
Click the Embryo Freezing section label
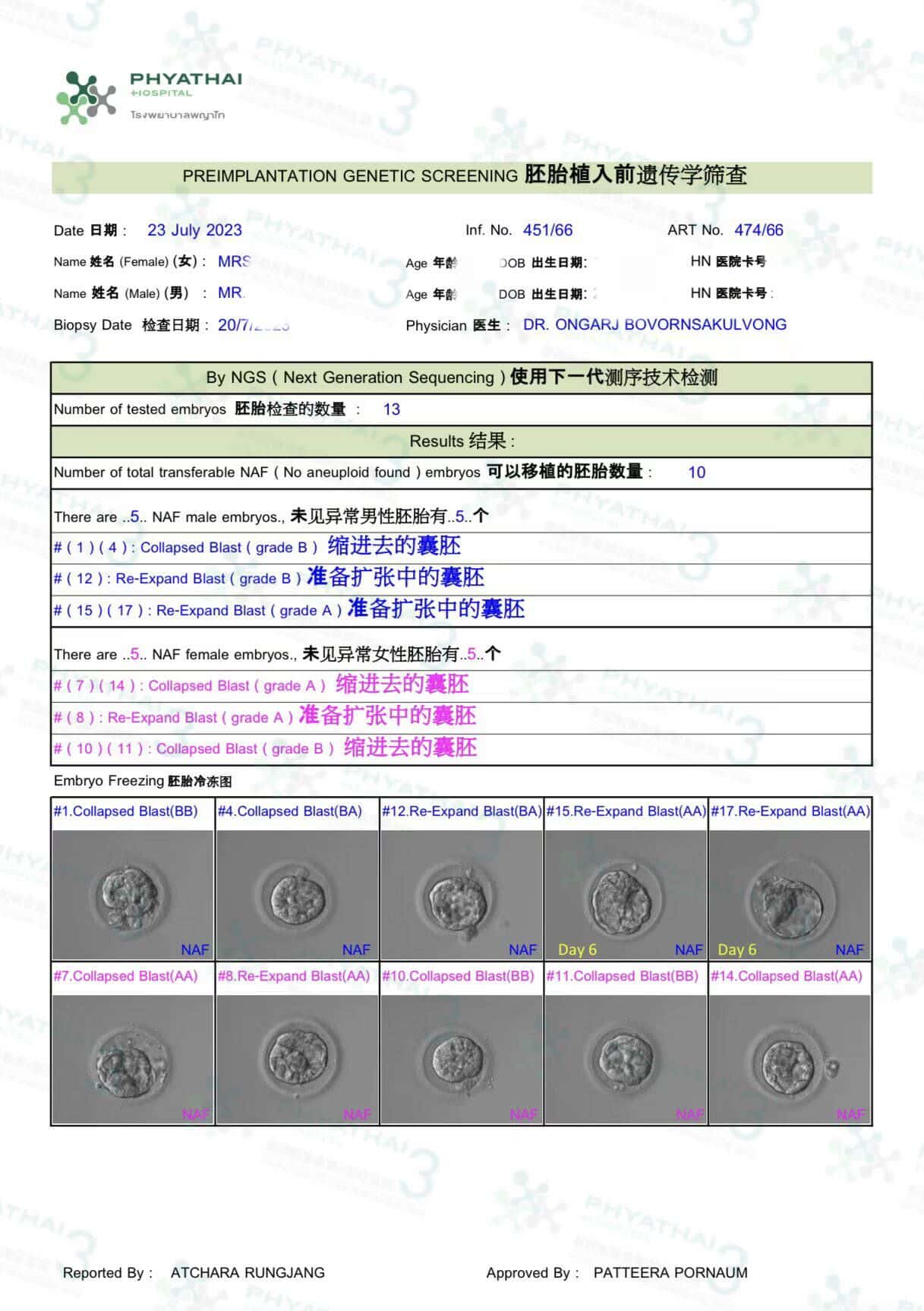point(142,781)
